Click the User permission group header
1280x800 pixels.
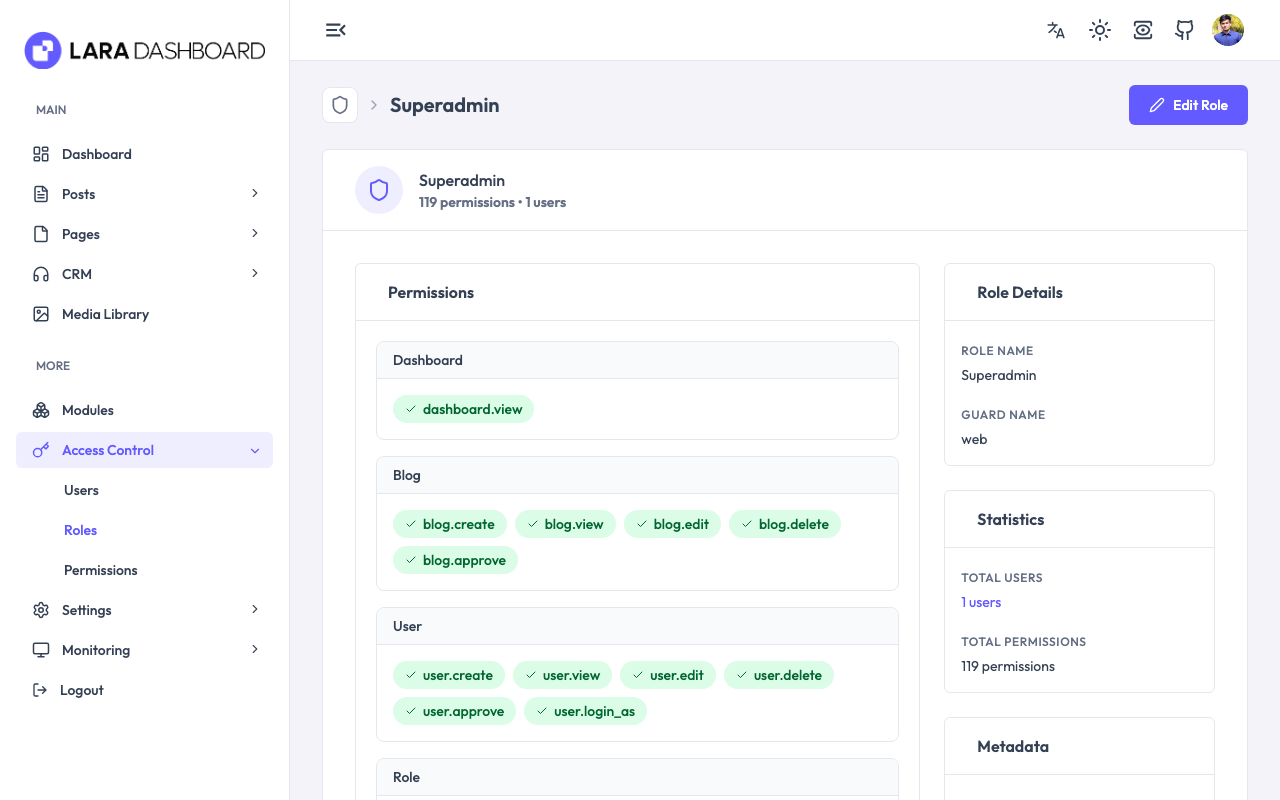click(x=637, y=626)
